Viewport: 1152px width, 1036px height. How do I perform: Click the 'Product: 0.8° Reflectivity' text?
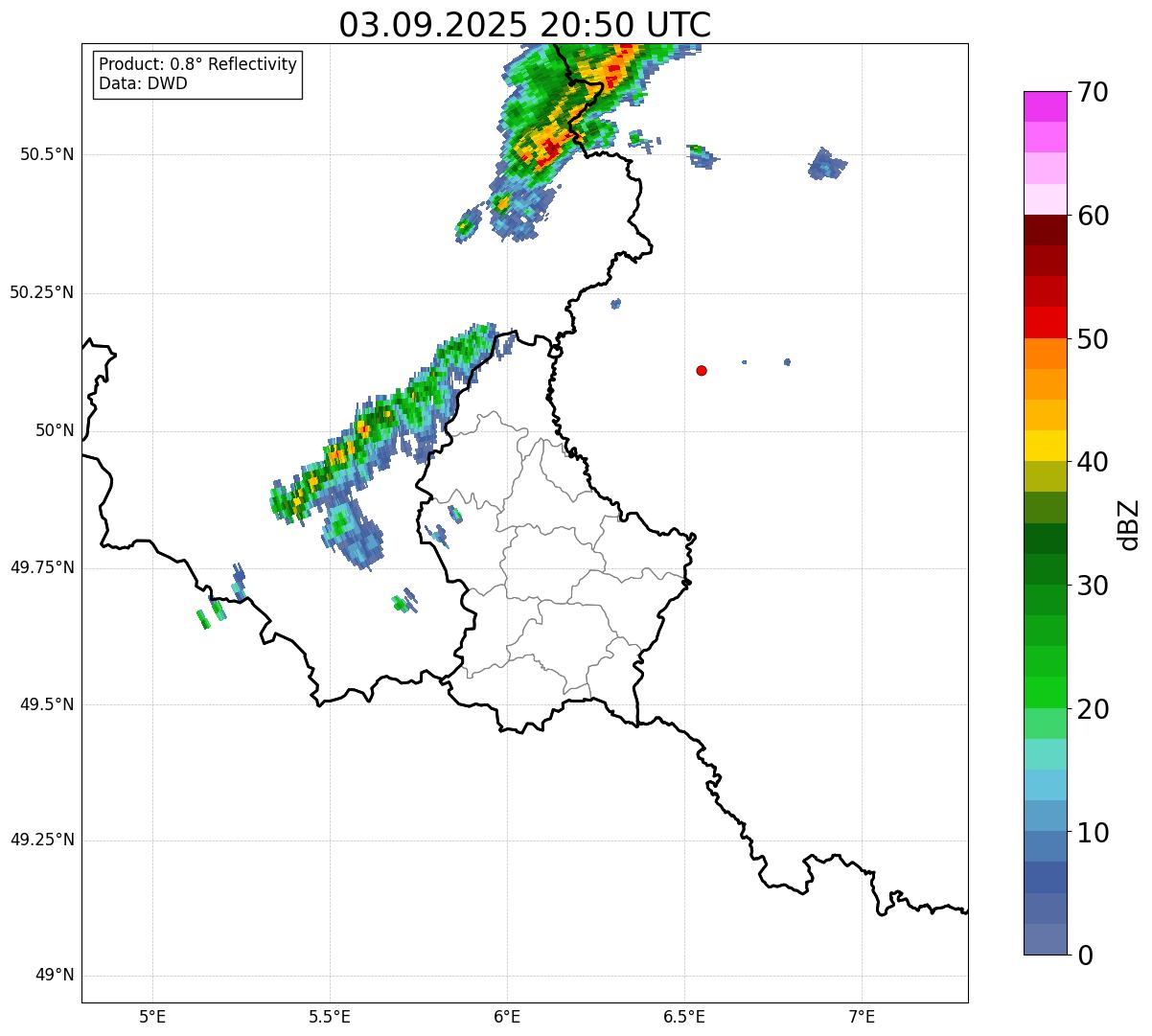click(198, 64)
